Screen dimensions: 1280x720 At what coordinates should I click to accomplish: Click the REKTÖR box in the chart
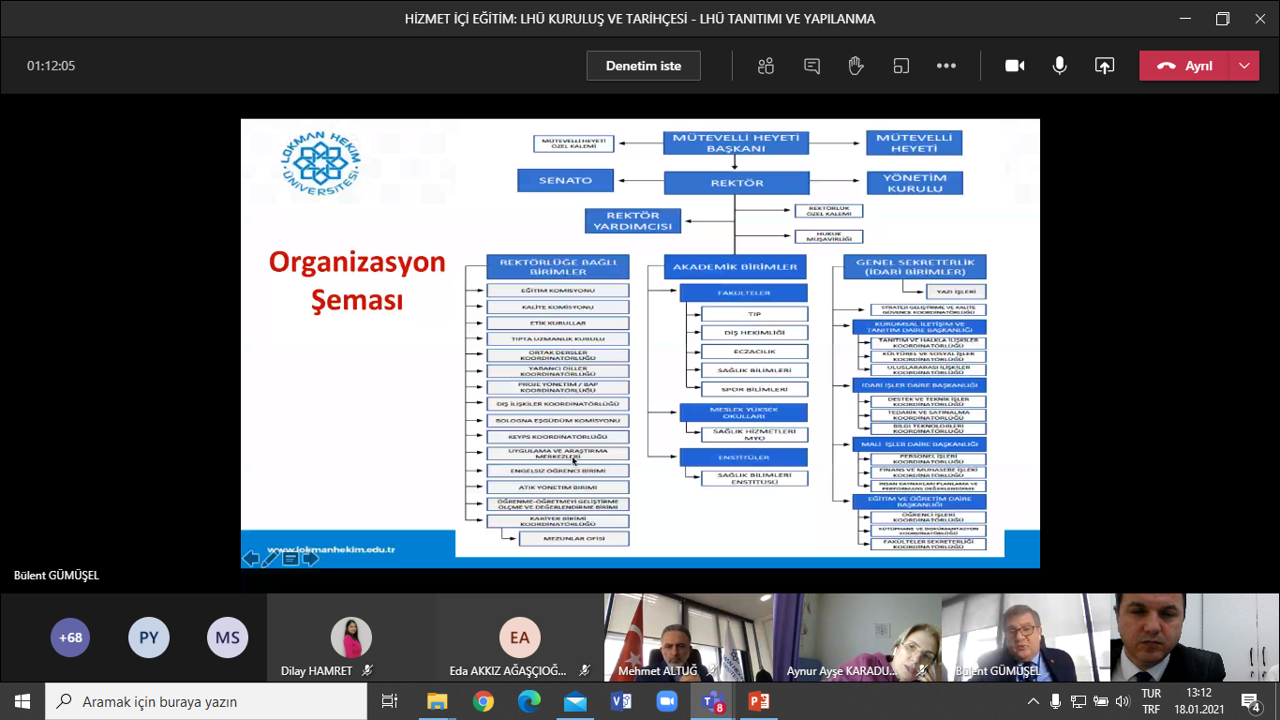[737, 183]
